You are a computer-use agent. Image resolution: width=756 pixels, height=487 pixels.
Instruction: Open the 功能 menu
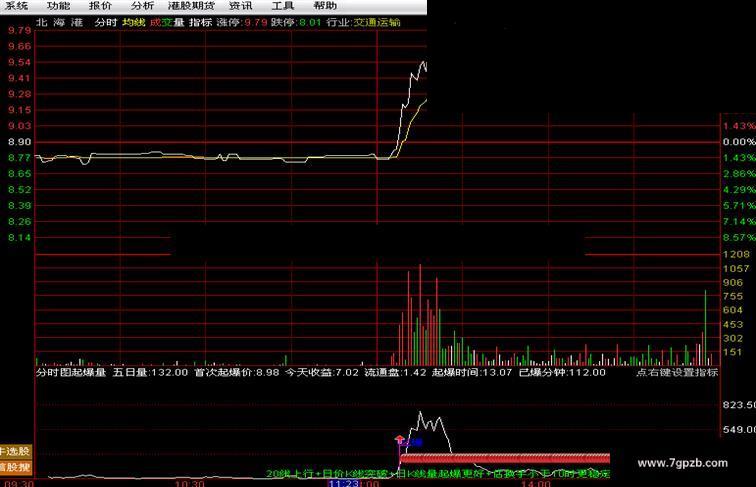58,6
